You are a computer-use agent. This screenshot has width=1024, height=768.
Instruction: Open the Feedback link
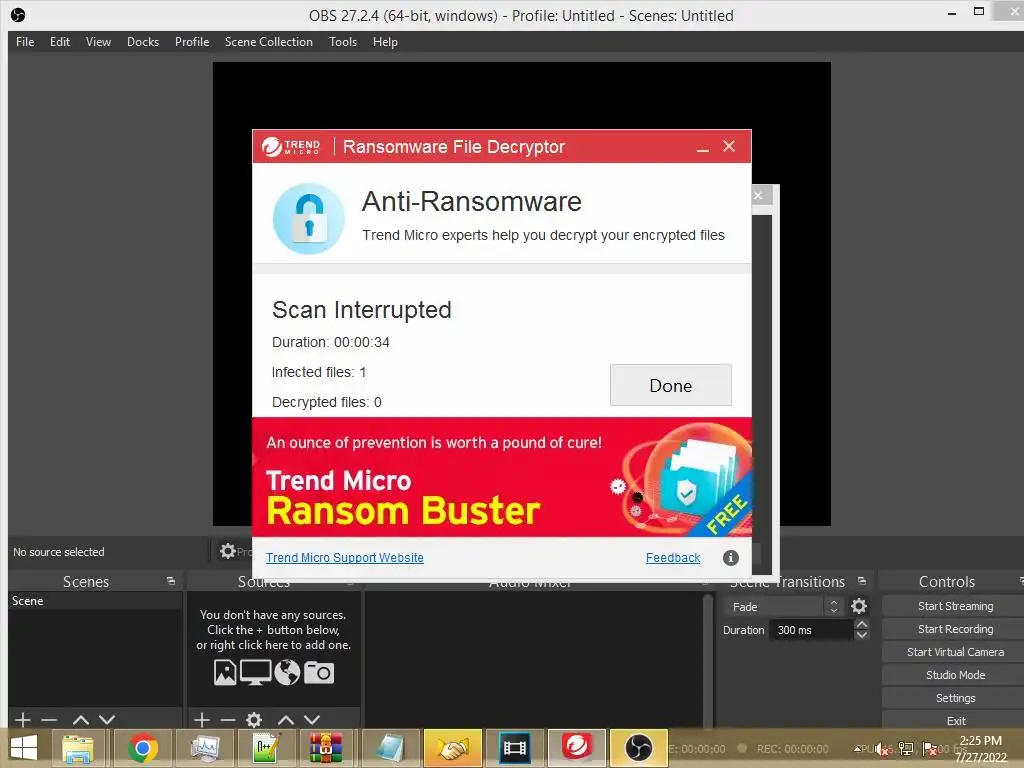click(x=673, y=558)
